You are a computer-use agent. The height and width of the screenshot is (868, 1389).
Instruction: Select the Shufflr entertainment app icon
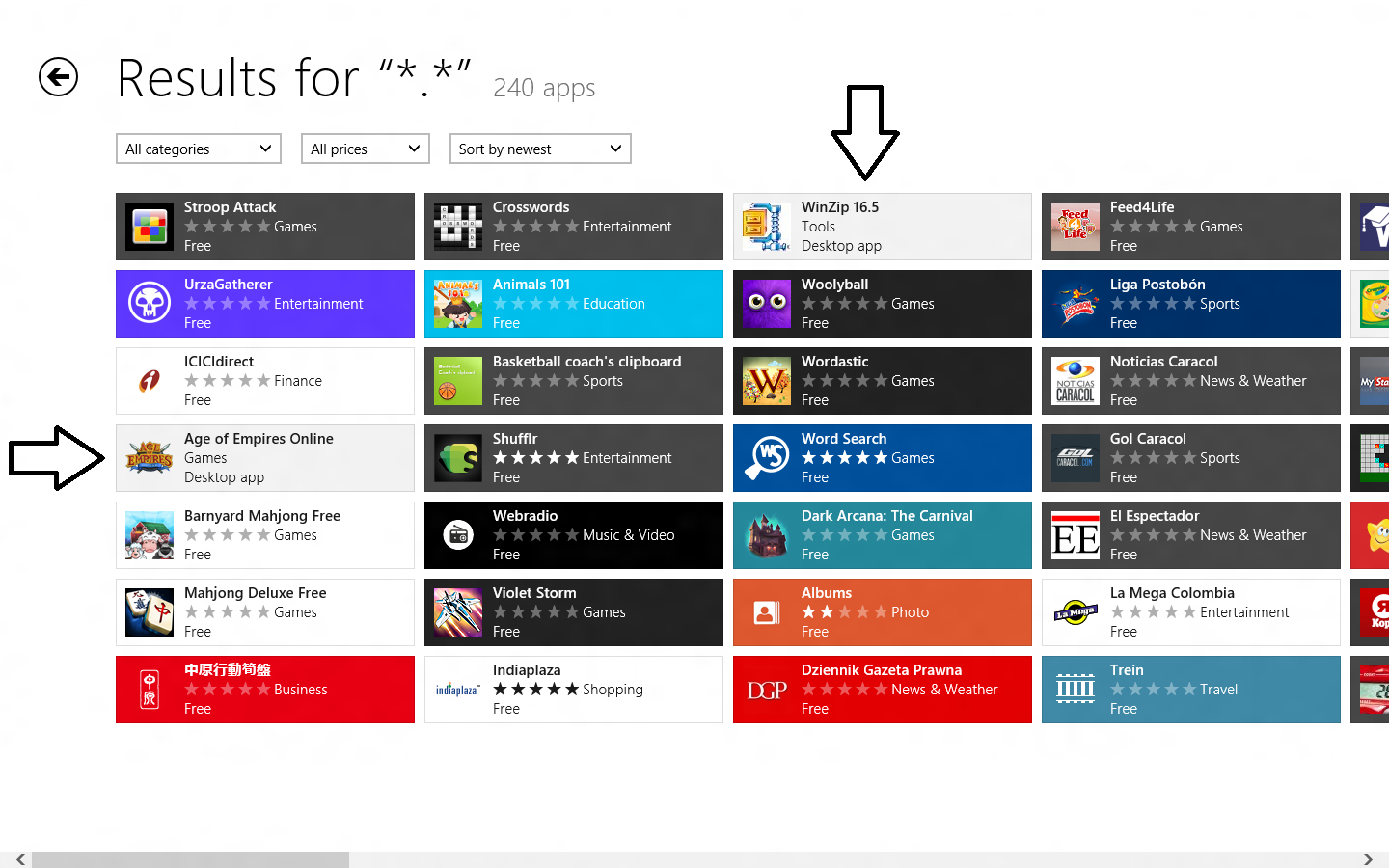click(x=457, y=457)
